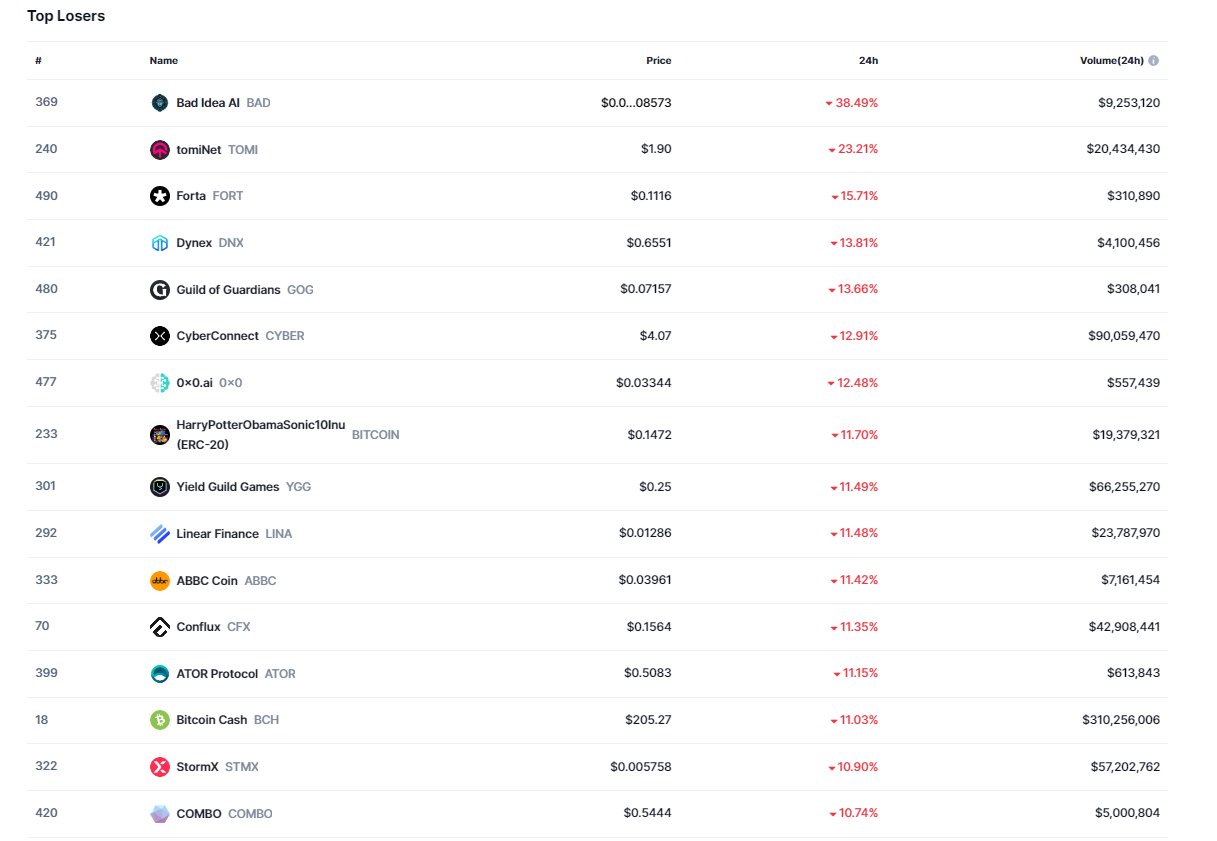Viewport: 1217px width, 841px height.
Task: Sort by the # rank column header
Action: click(38, 61)
